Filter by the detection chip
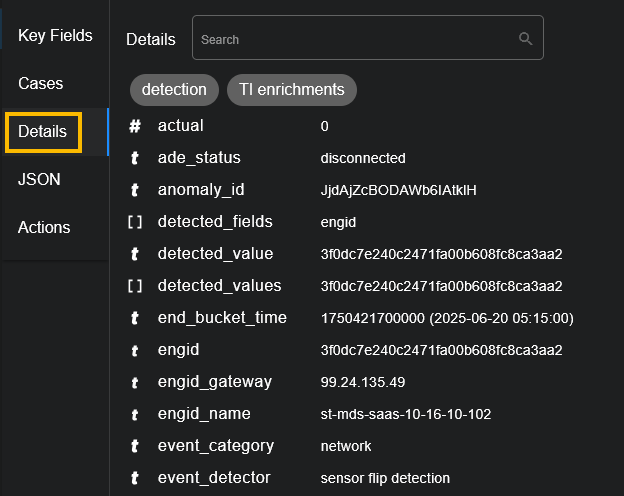This screenshot has height=496, width=624. [174, 89]
